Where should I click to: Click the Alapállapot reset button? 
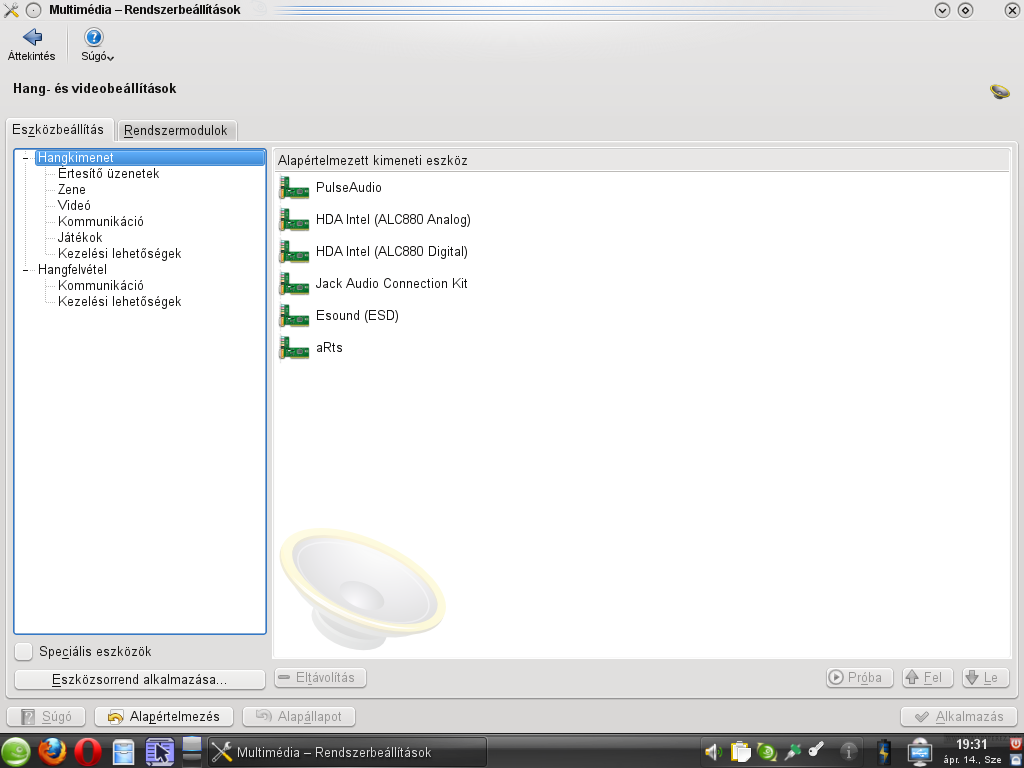[299, 716]
